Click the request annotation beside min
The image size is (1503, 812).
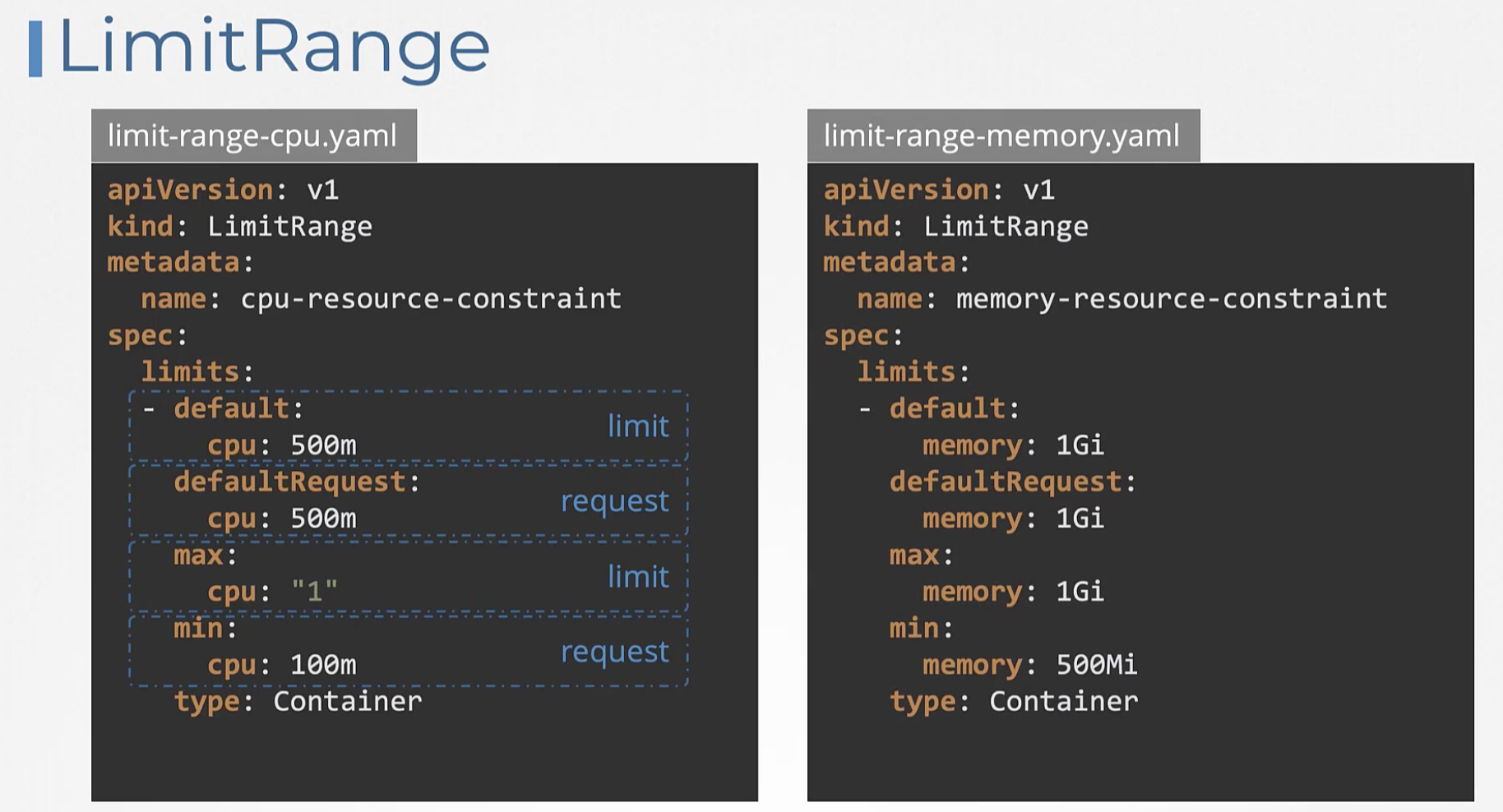point(615,651)
